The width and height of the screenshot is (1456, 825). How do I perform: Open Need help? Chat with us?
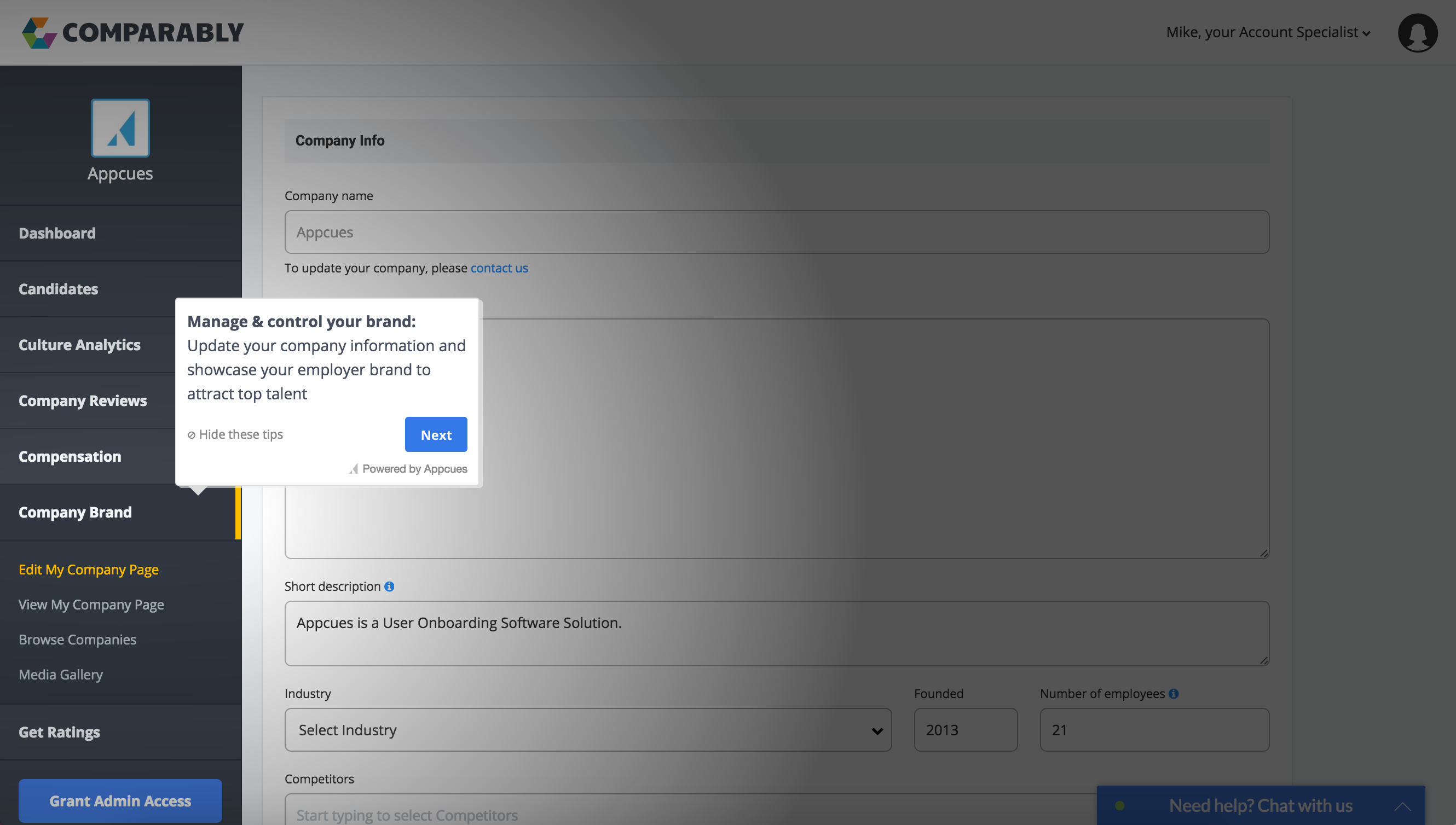coord(1261,806)
